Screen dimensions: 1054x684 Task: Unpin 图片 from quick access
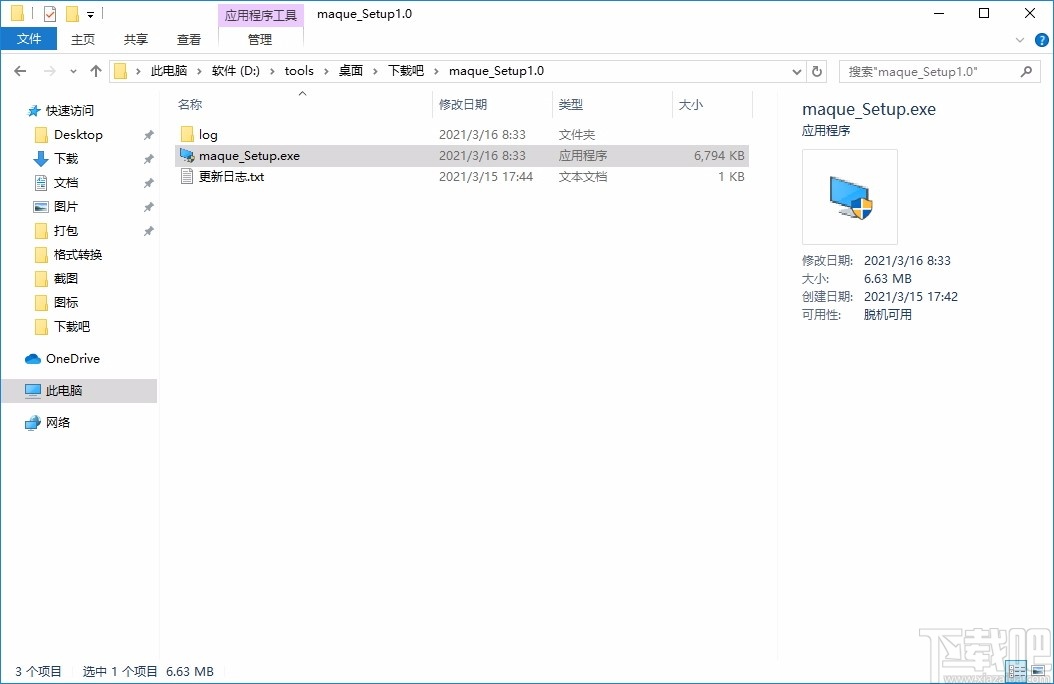pyautogui.click(x=147, y=206)
